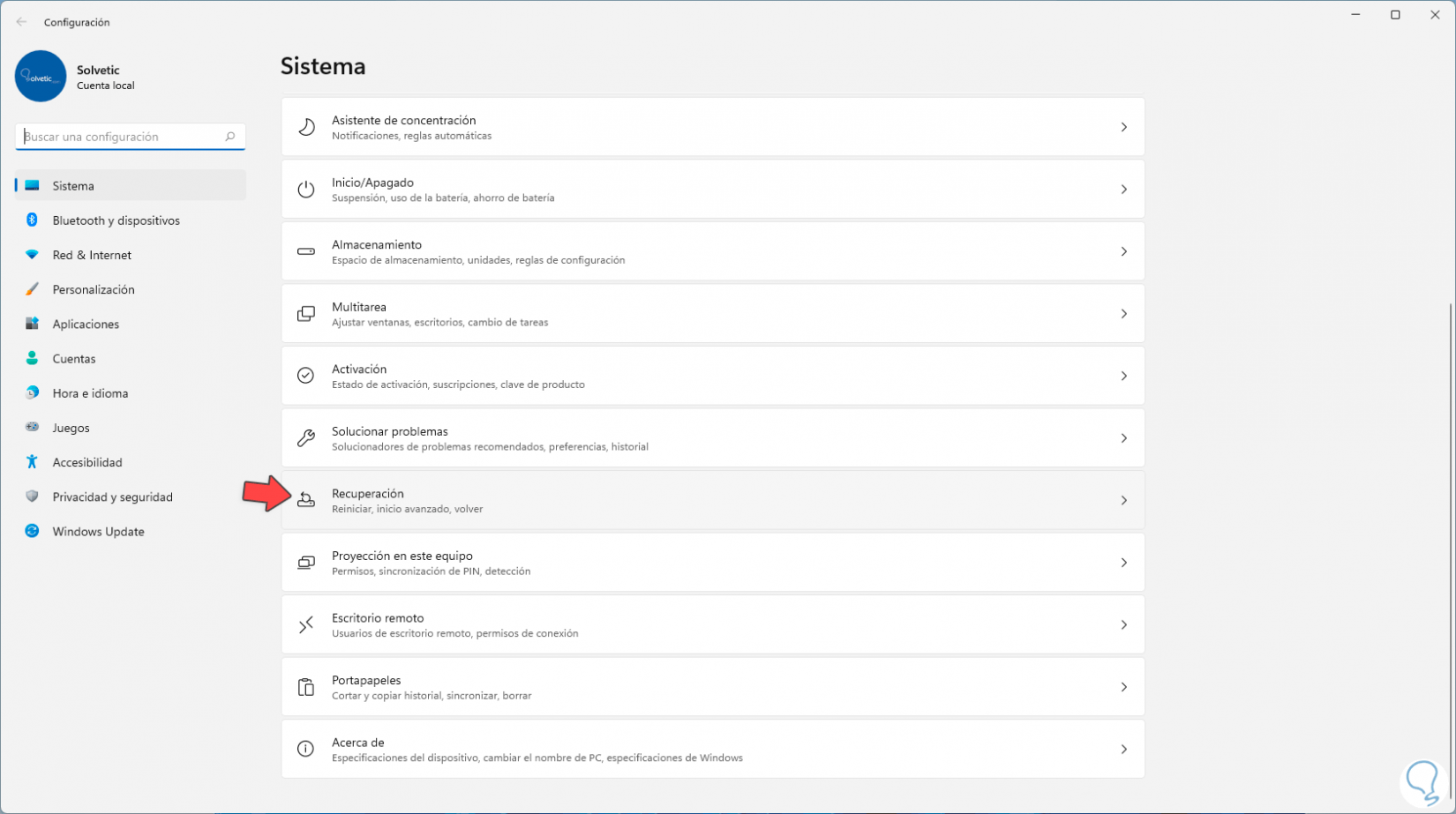Expand Asistente de concentración chevron
Screen dimensions: 1456x814
pos(1123,127)
